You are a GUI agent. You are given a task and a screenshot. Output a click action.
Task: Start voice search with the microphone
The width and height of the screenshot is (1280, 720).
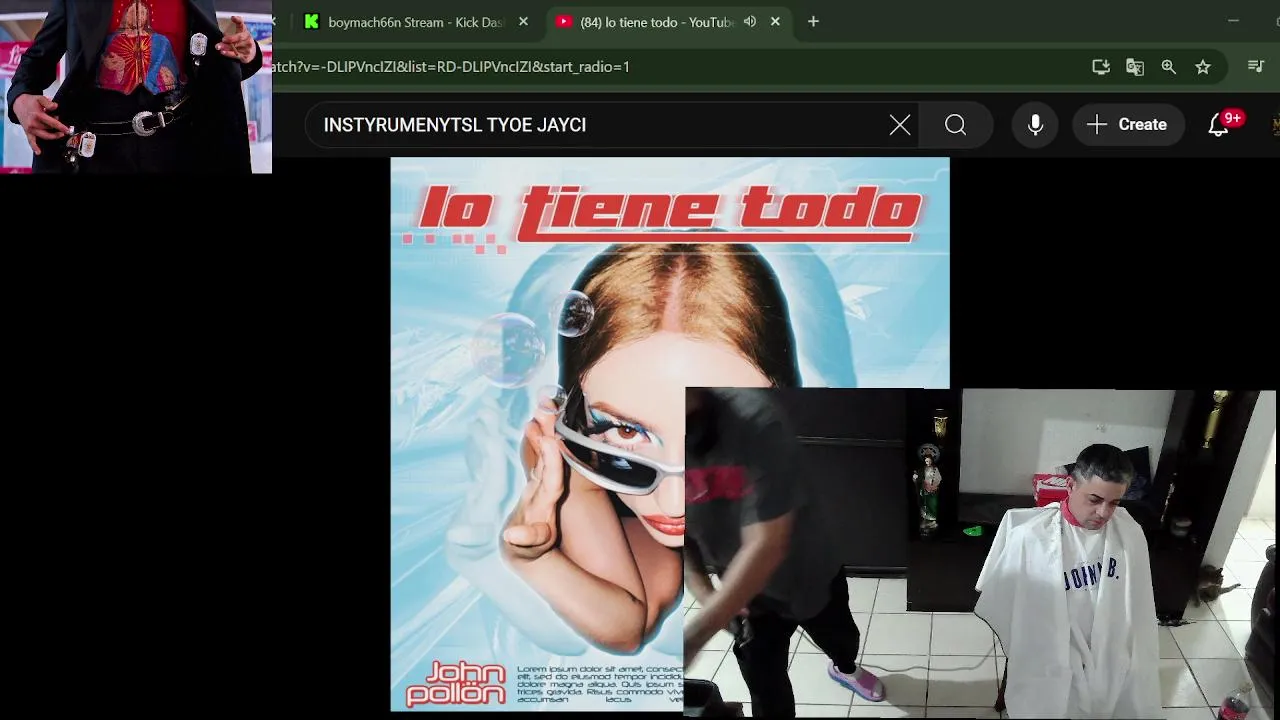click(x=1035, y=125)
